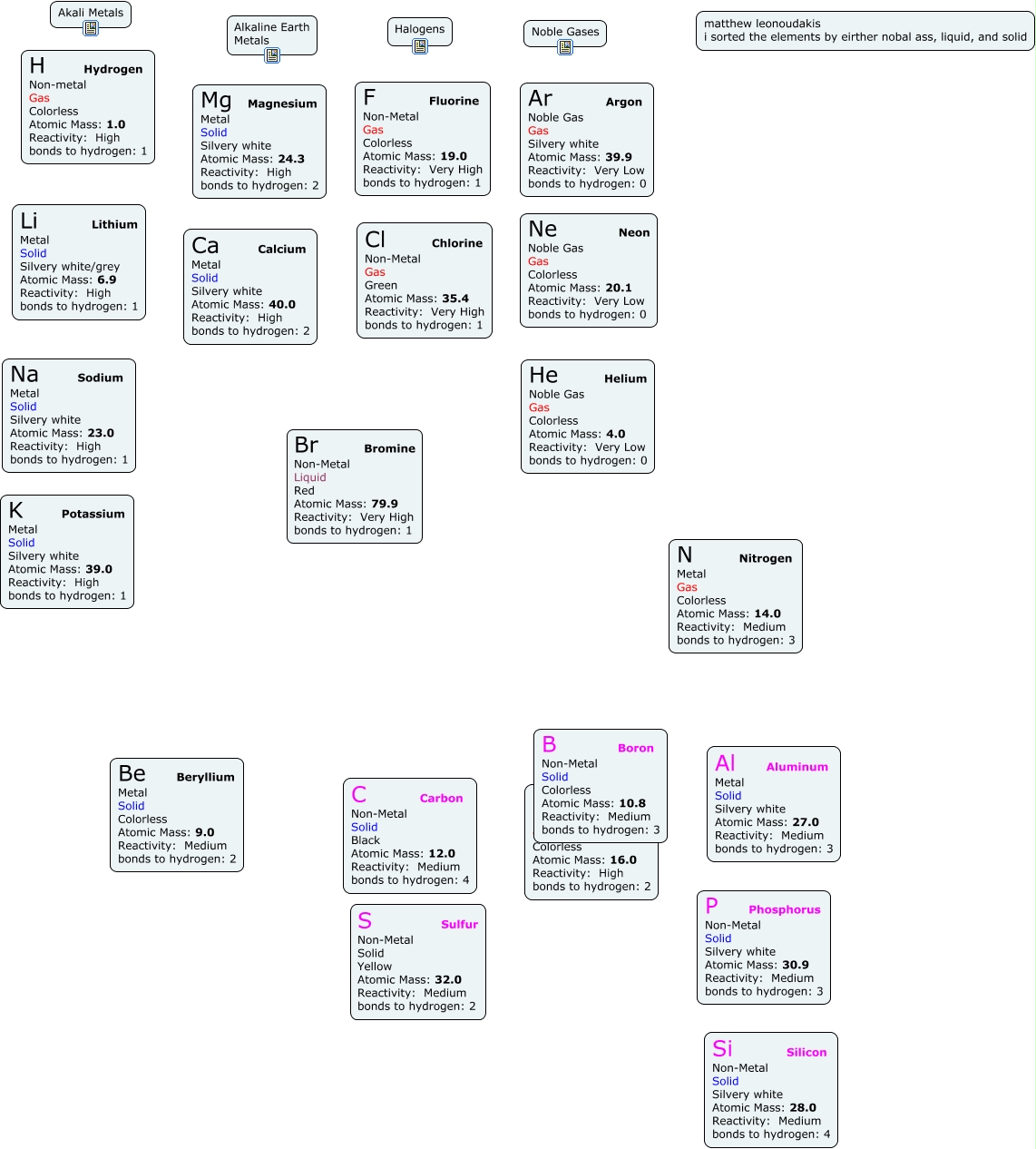Click the matthew leonoudakis text note
Viewport: 1036px width, 1149px height.
pos(865,31)
